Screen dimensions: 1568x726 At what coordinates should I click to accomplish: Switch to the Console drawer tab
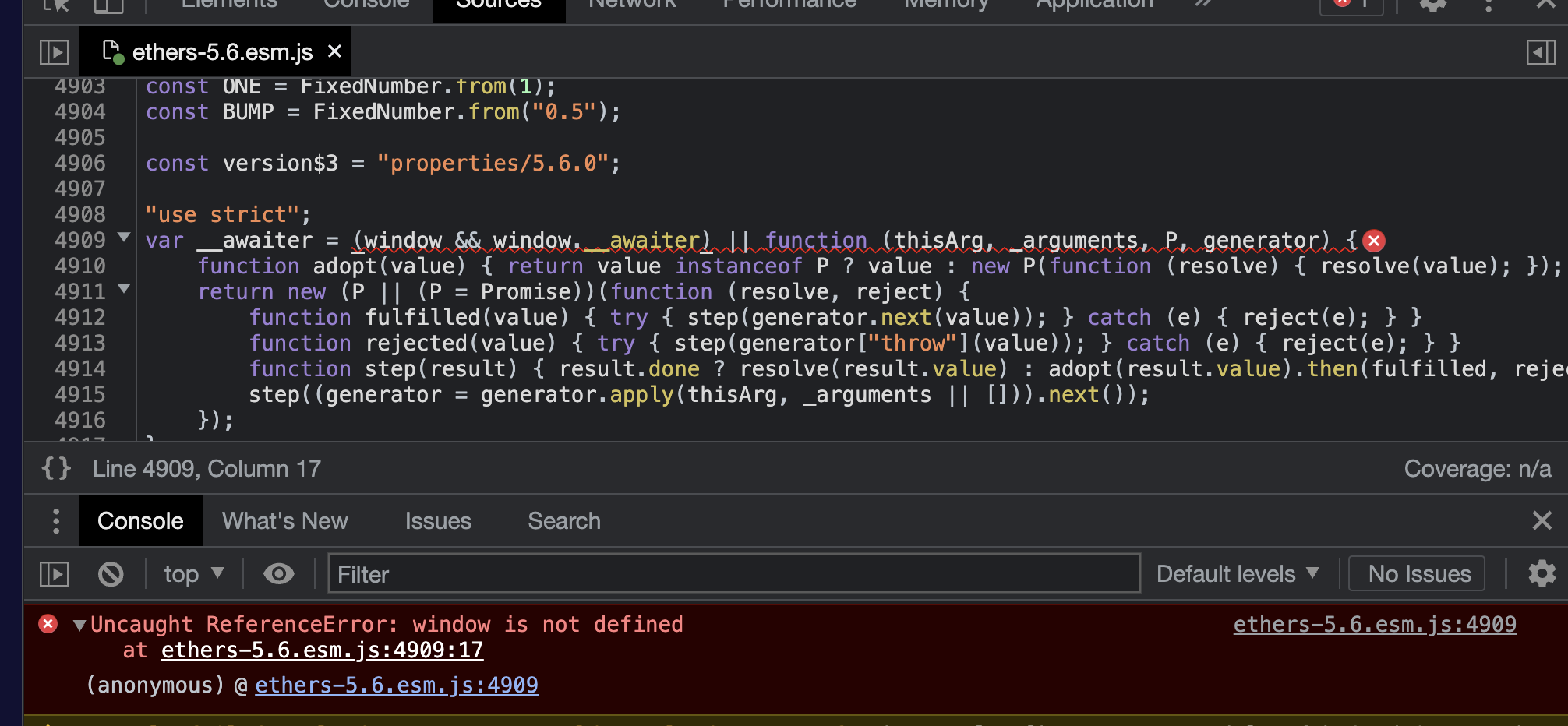pos(140,521)
